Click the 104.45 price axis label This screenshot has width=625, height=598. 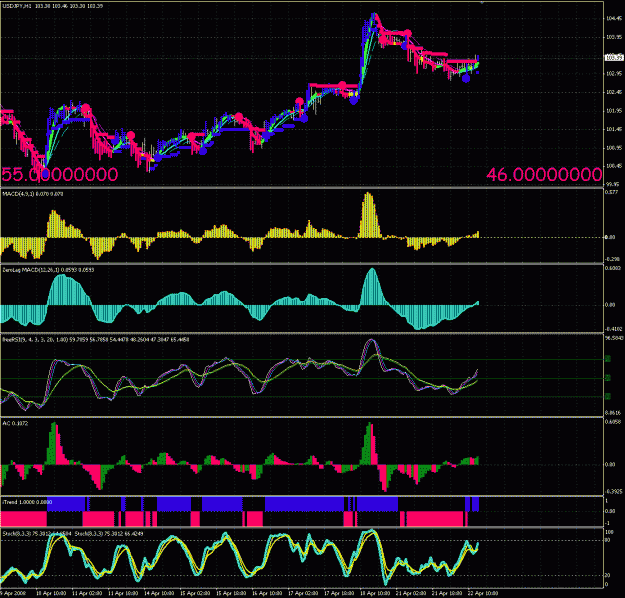click(614, 18)
